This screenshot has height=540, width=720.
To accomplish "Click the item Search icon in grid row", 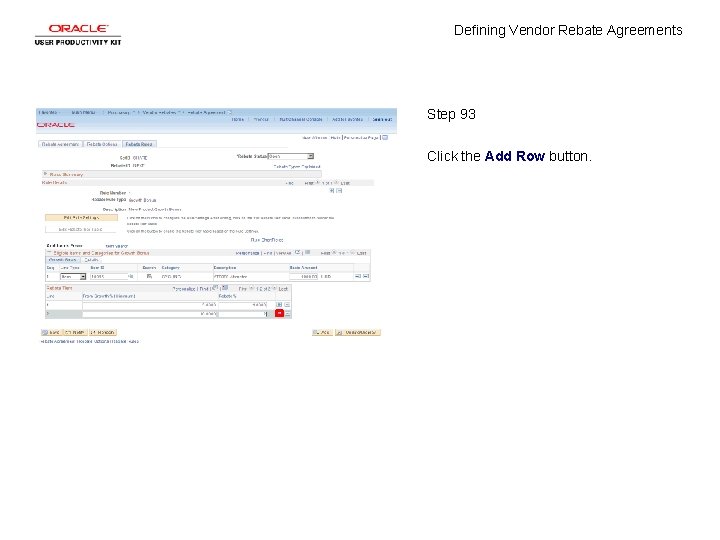I will tap(149, 276).
